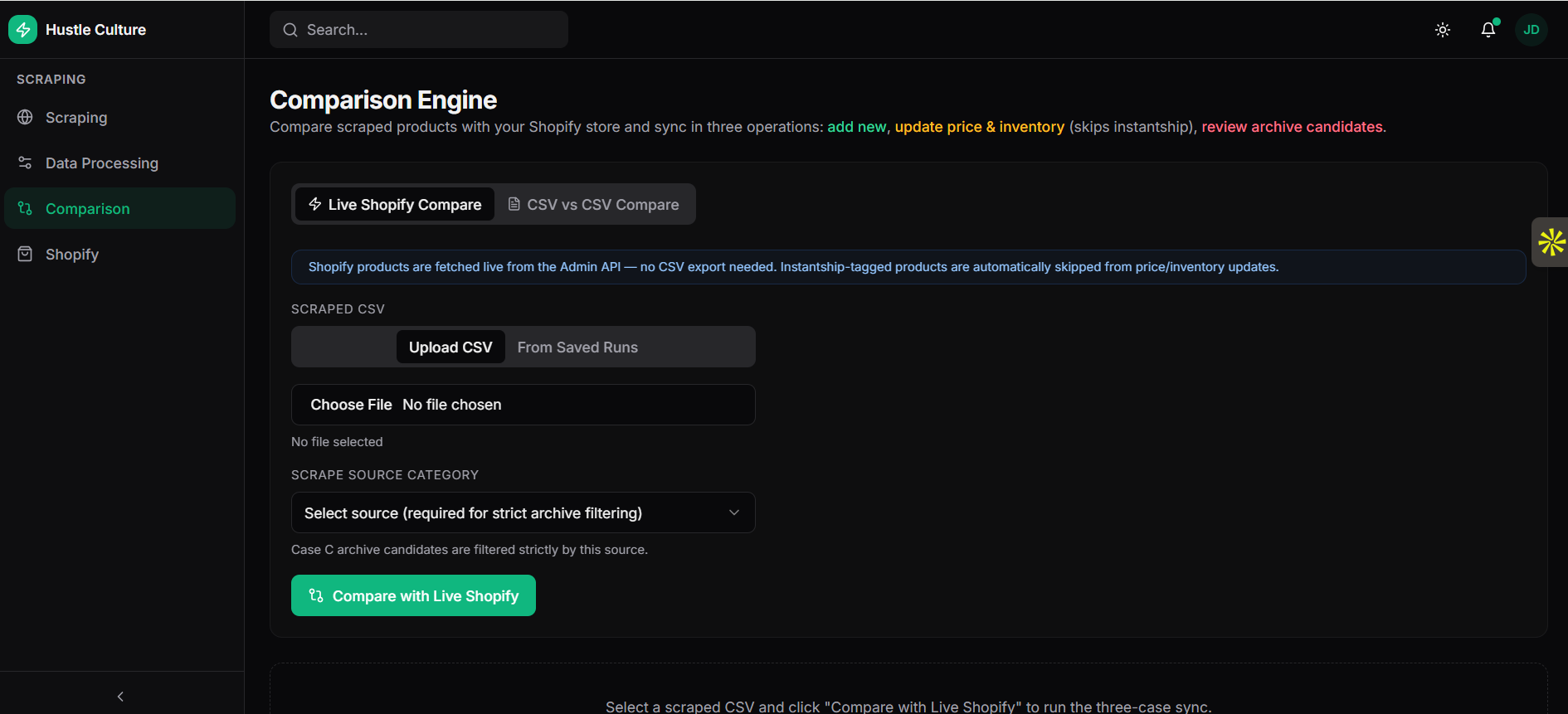Collapse the sidebar with the chevron

pyautogui.click(x=121, y=697)
